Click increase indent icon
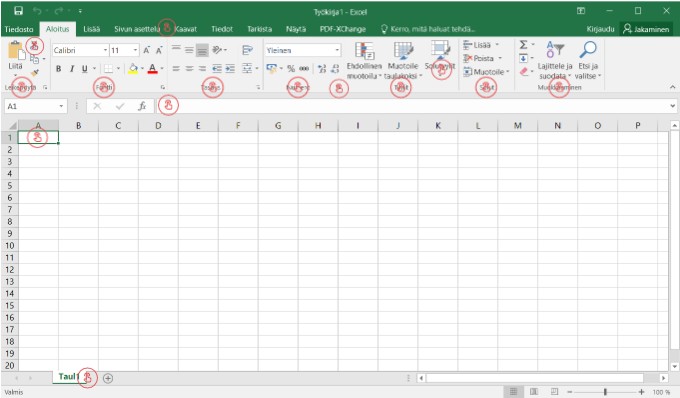The image size is (680, 398). (230, 69)
